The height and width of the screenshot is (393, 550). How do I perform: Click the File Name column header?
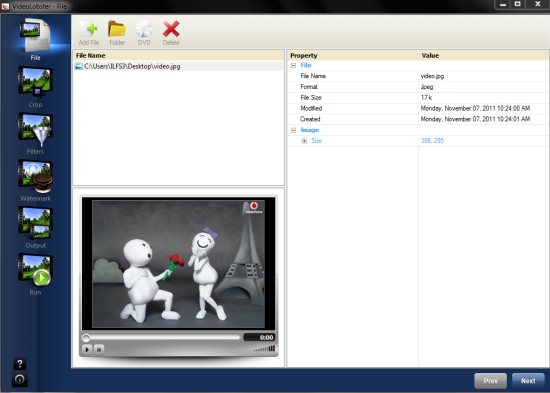[x=178, y=55]
